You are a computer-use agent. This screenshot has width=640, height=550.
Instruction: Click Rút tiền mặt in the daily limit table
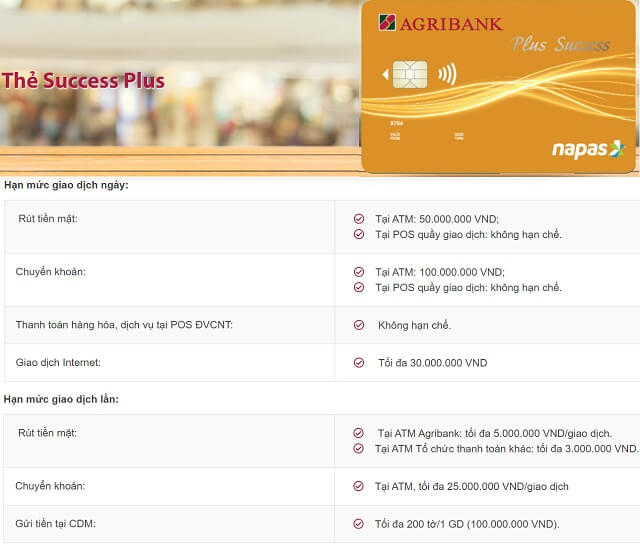(x=48, y=219)
